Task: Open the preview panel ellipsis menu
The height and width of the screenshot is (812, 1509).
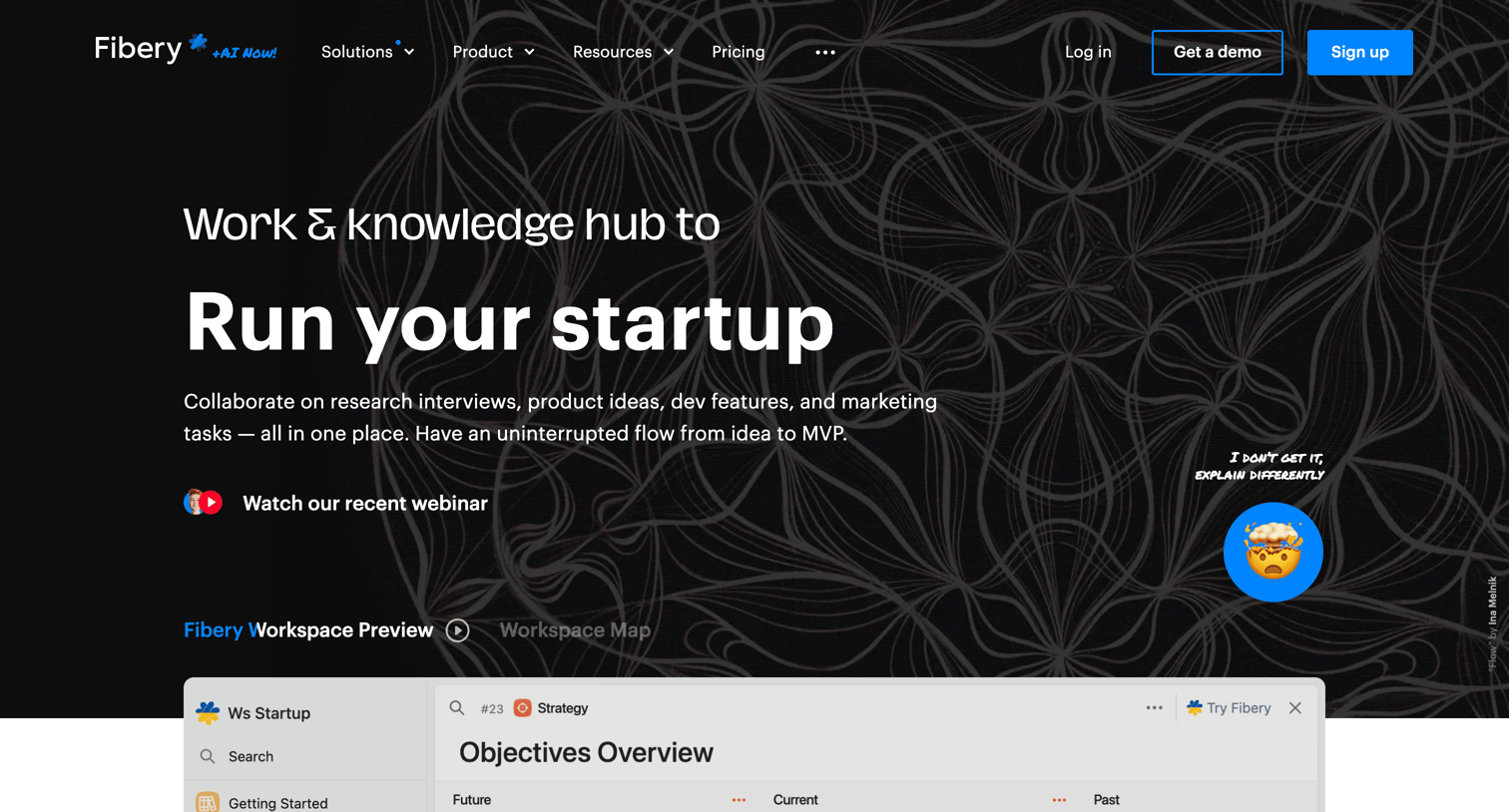Action: point(1154,707)
